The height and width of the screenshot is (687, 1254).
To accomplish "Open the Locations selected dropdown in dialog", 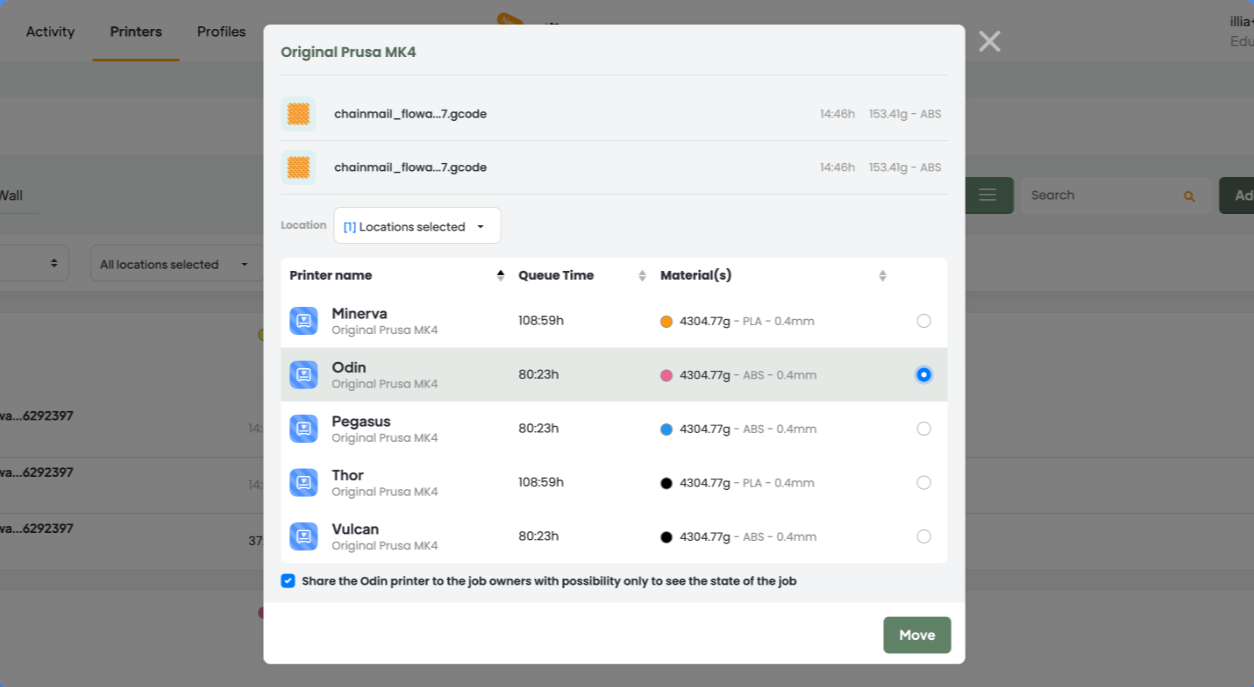I will pos(417,226).
